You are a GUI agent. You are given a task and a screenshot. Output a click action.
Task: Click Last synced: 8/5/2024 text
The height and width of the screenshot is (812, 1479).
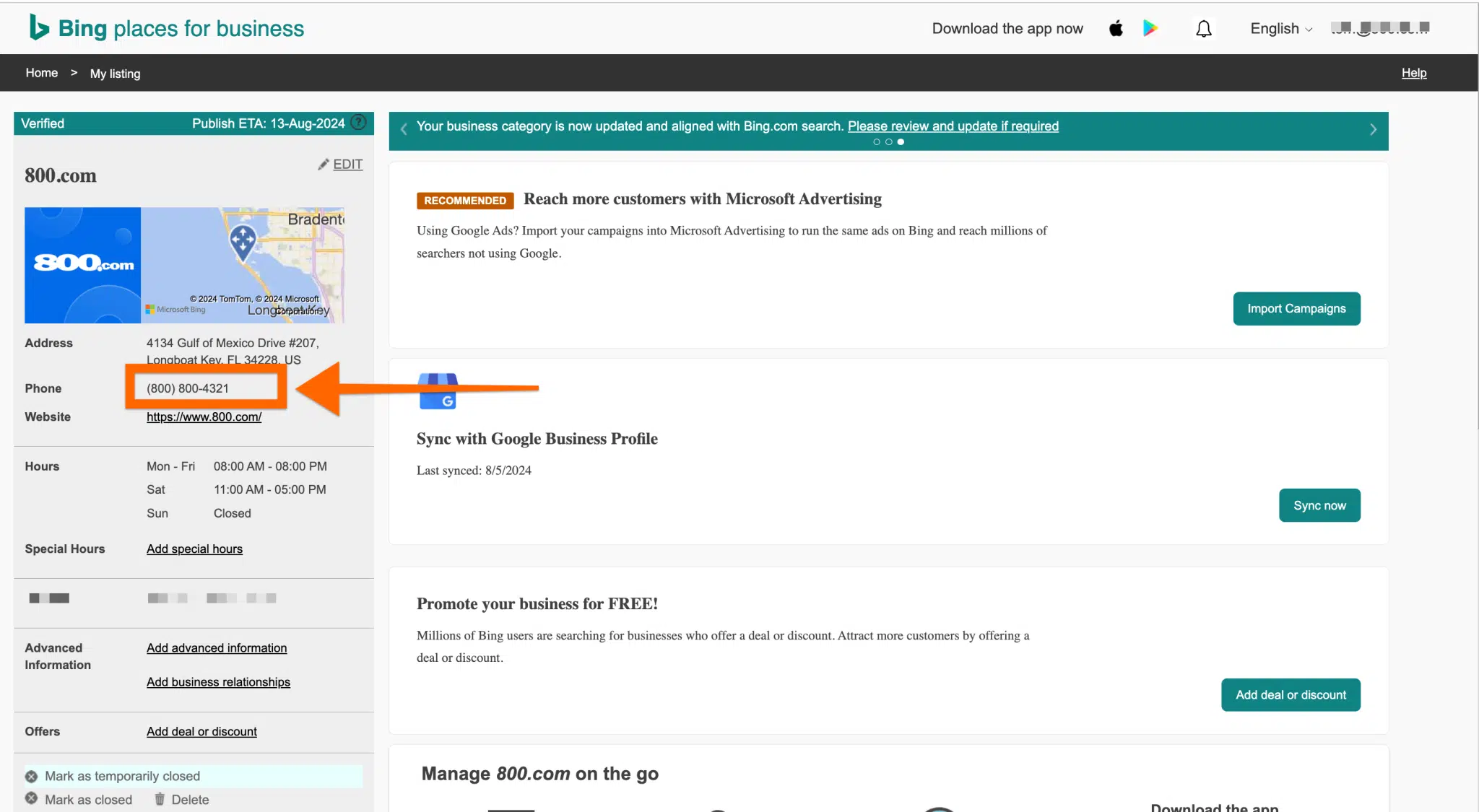point(474,471)
